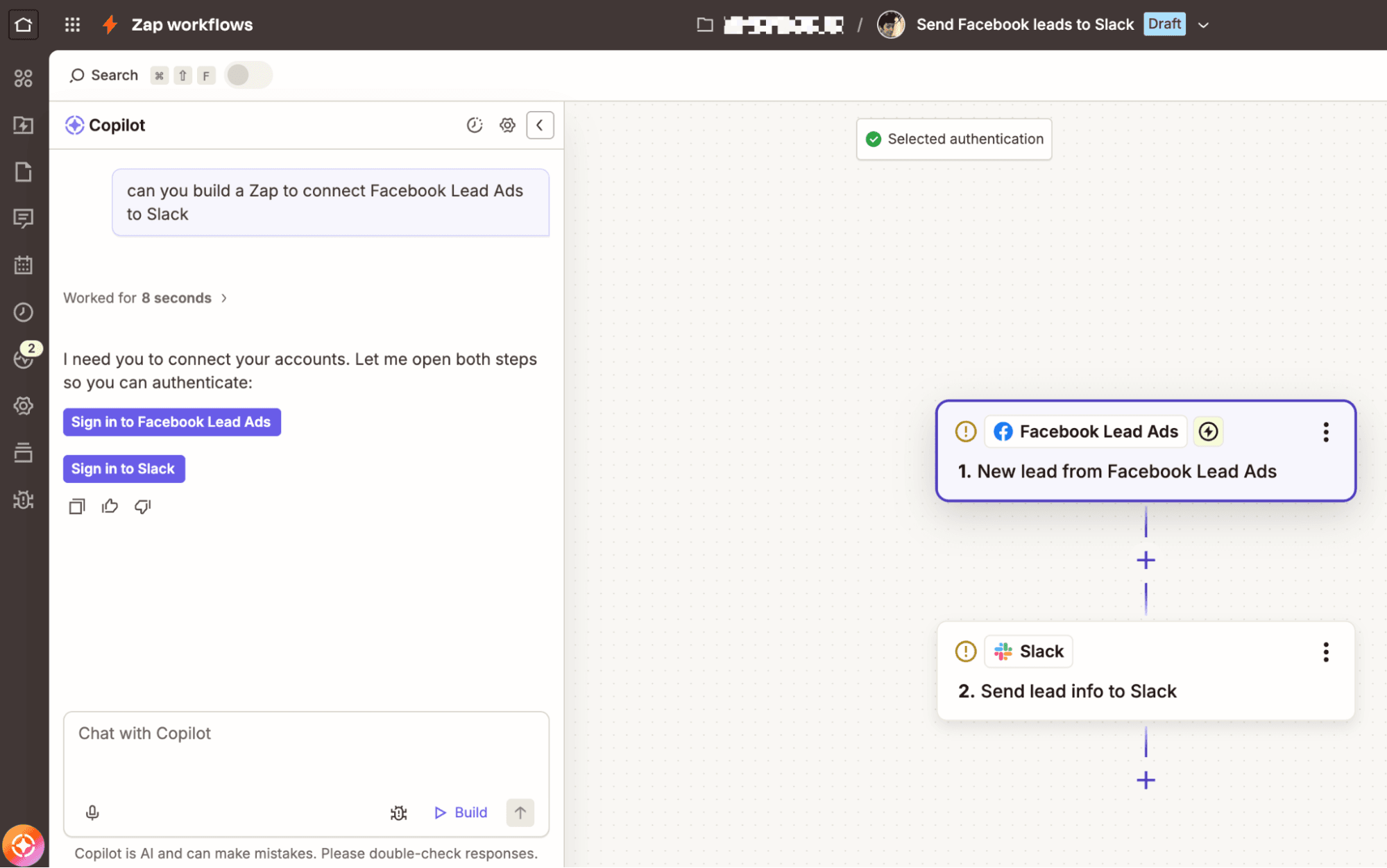Image resolution: width=1387 pixels, height=868 pixels.
Task: Open three-dot menu on Facebook Lead Ads step
Action: pos(1326,432)
